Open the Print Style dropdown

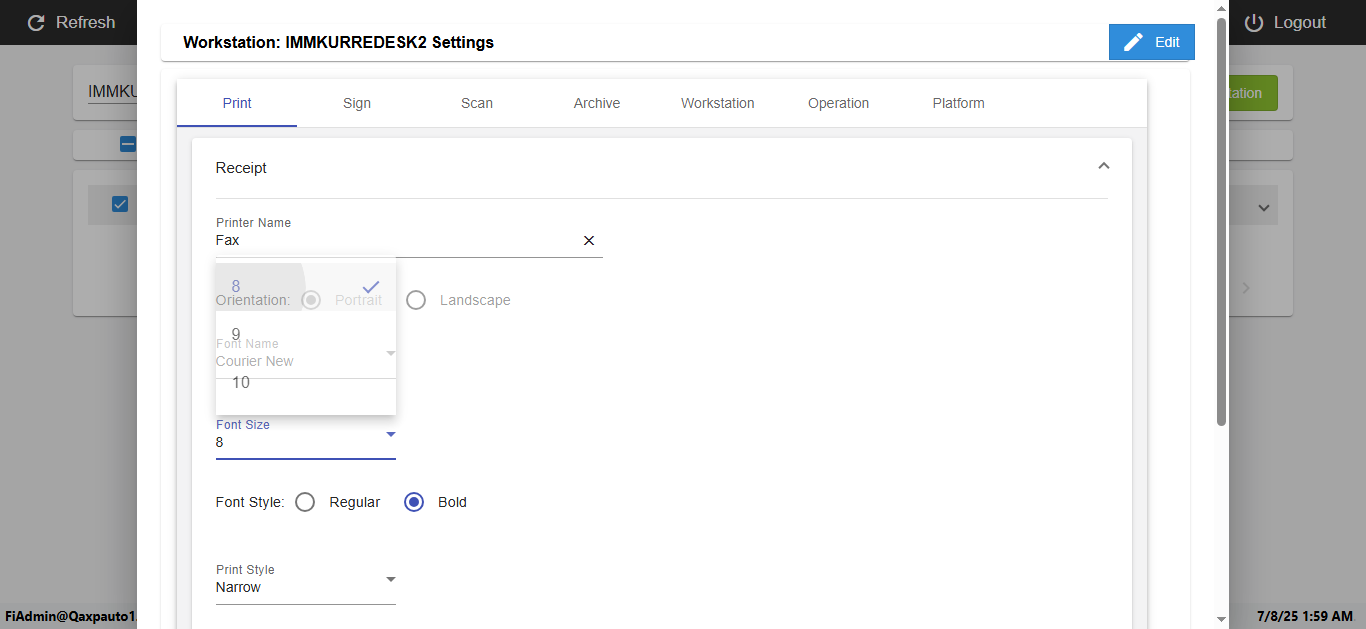[x=391, y=579]
